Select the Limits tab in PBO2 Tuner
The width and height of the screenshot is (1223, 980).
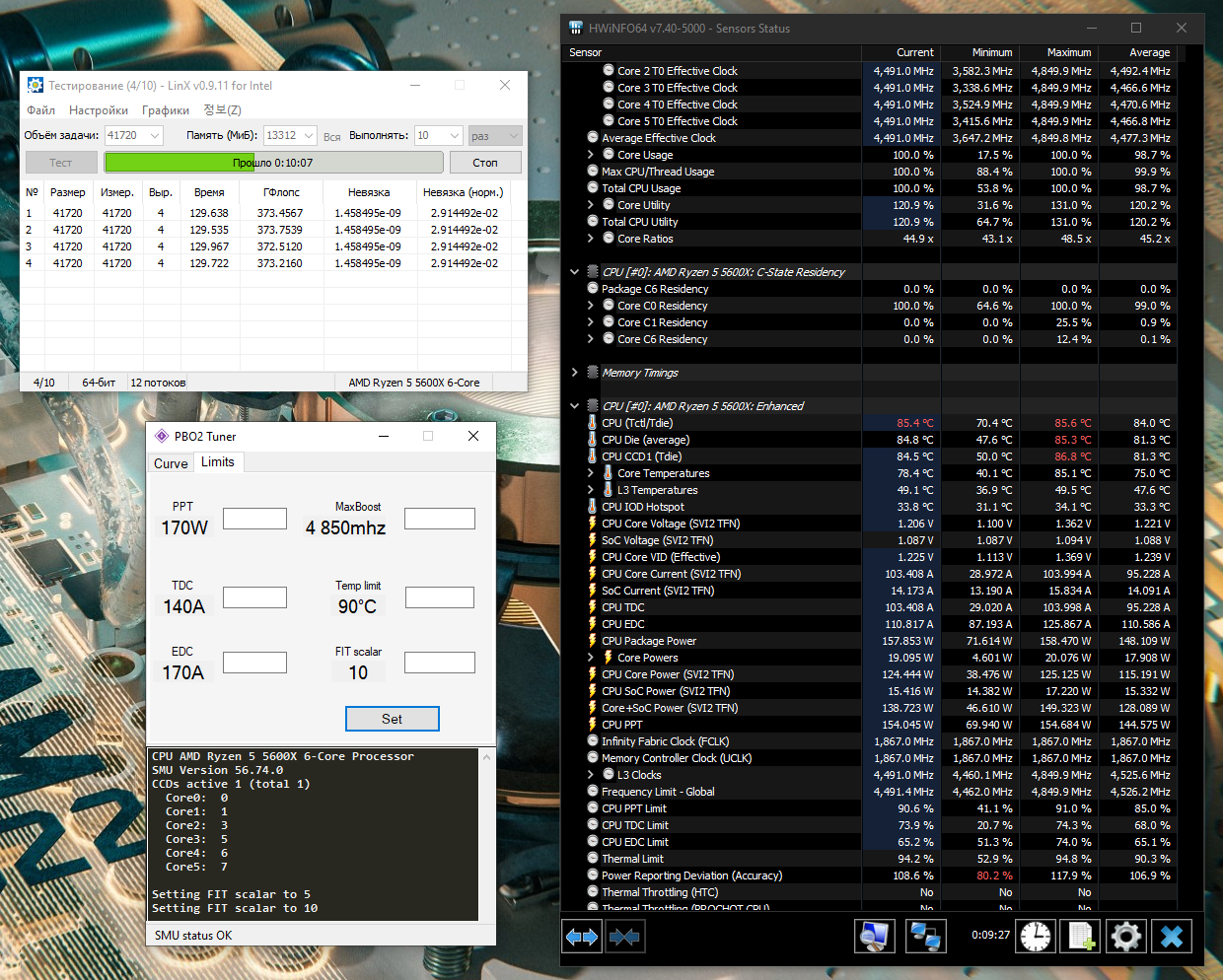[218, 461]
